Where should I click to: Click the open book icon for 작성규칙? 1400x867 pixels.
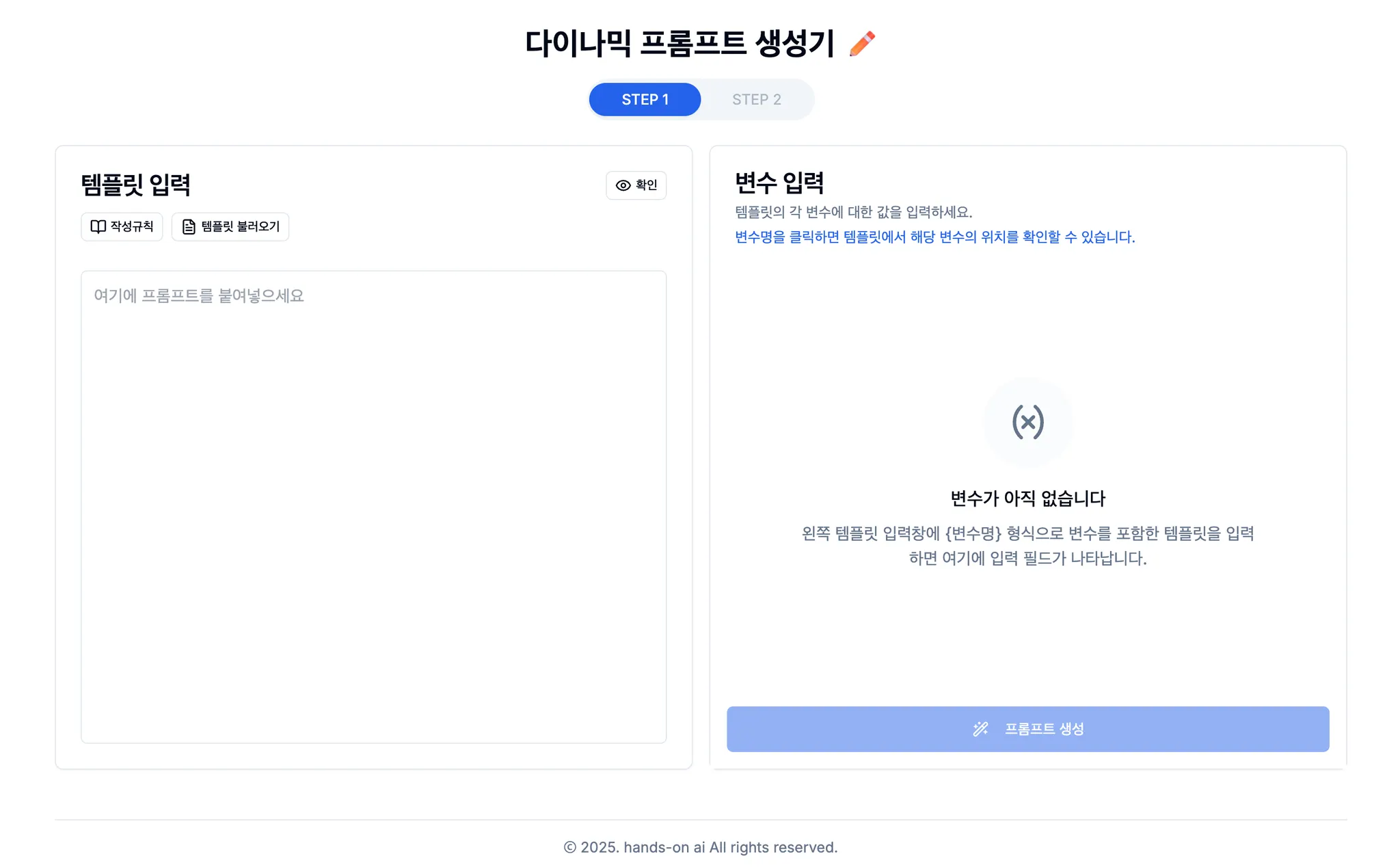[98, 227]
